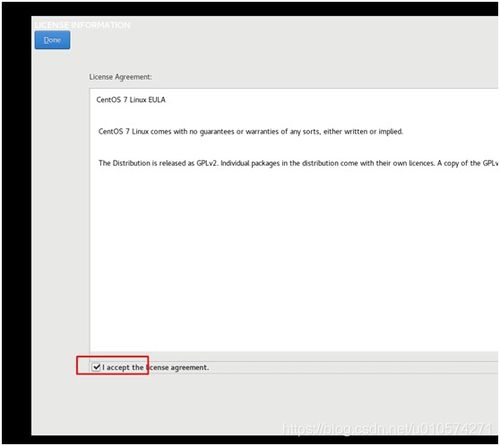This screenshot has height=446, width=500.
Task: Click the red highlight box around the checkbox
Action: [112, 365]
